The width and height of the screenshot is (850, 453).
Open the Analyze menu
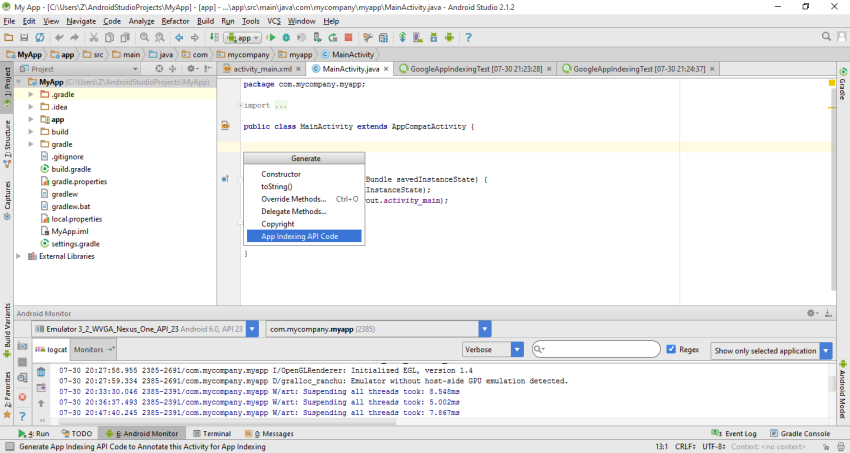click(141, 21)
